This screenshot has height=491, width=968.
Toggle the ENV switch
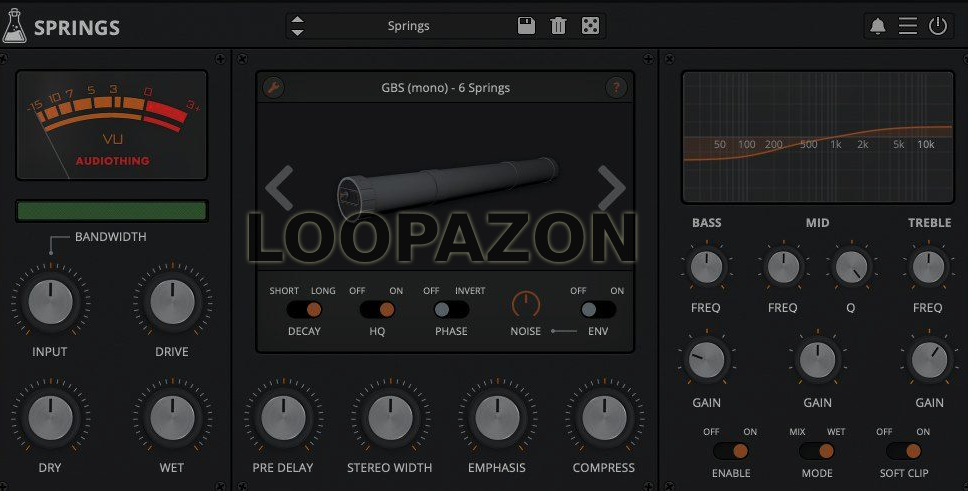(x=598, y=309)
